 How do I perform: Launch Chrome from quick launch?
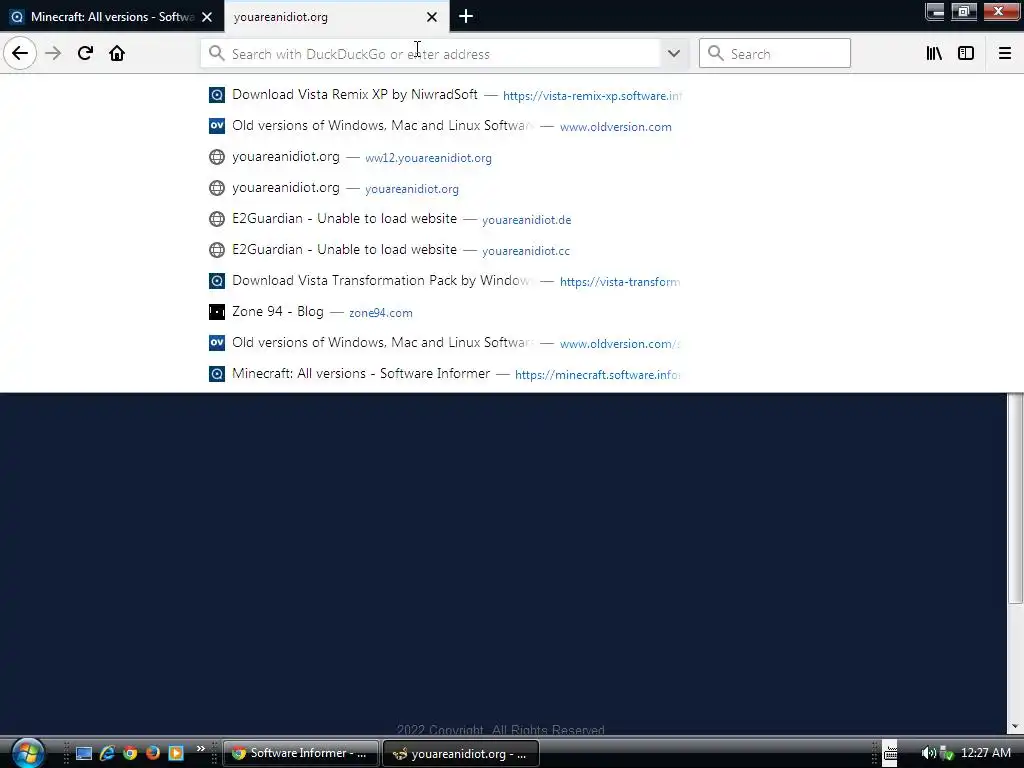(x=130, y=753)
